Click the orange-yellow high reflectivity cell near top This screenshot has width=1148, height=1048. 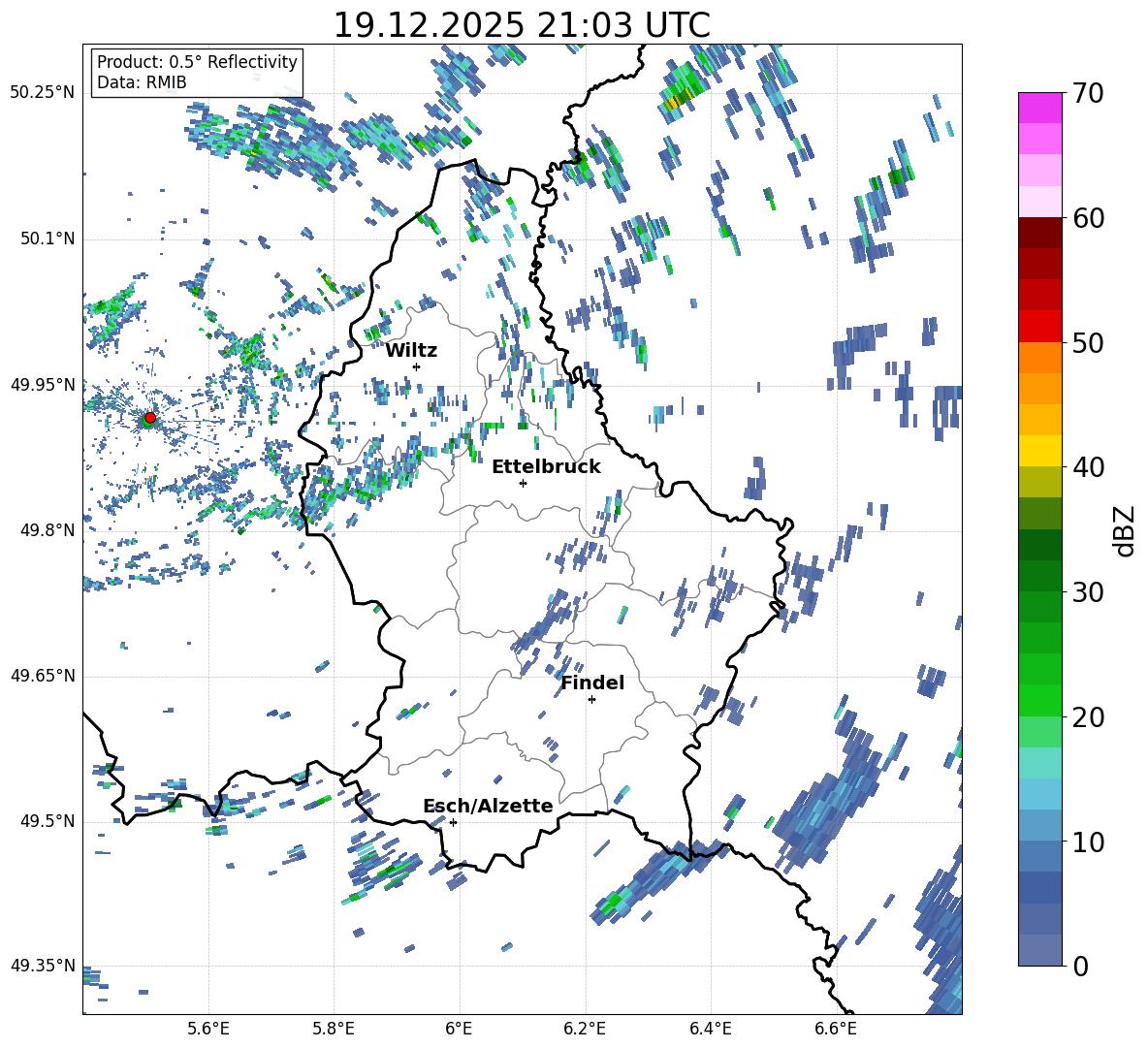[x=673, y=101]
